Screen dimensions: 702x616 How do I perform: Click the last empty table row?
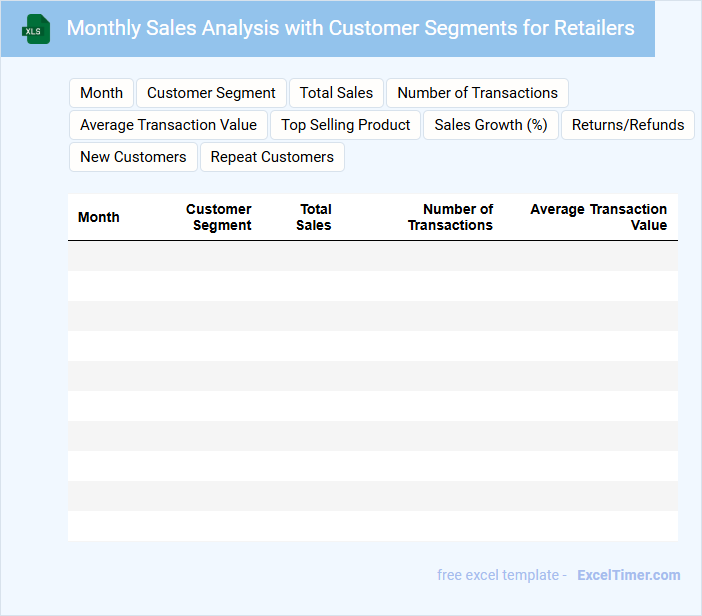pyautogui.click(x=372, y=526)
